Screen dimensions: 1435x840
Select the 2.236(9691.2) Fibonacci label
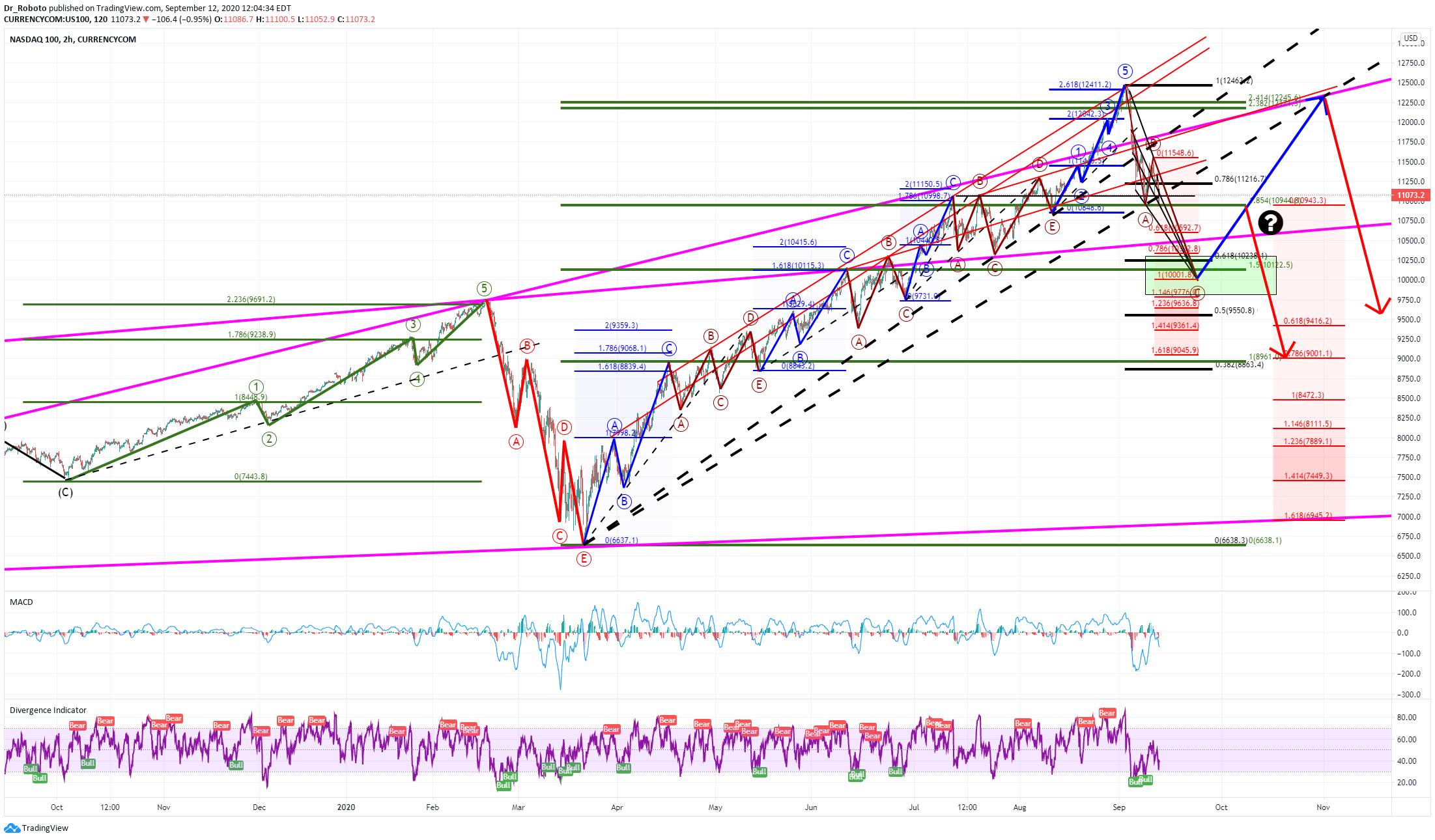(251, 300)
